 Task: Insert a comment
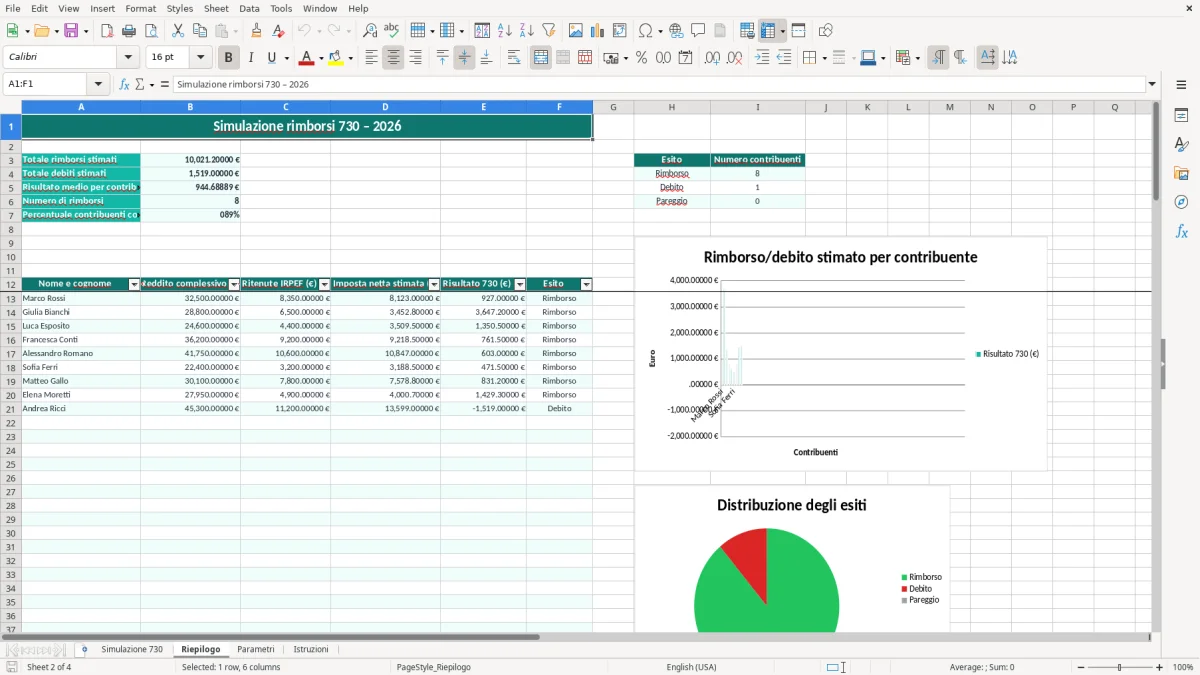tap(699, 31)
